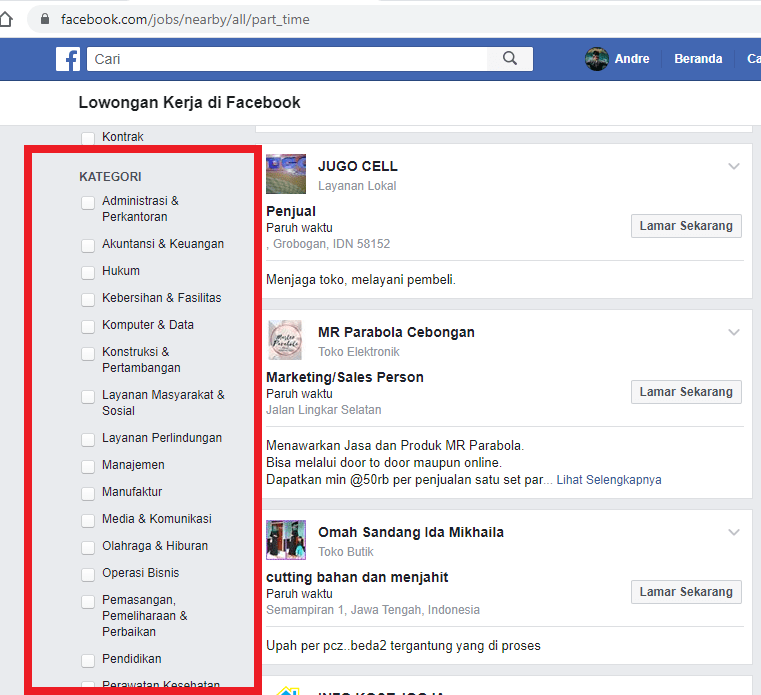
Task: Expand JUGO CELL post options chevron
Action: (x=734, y=166)
